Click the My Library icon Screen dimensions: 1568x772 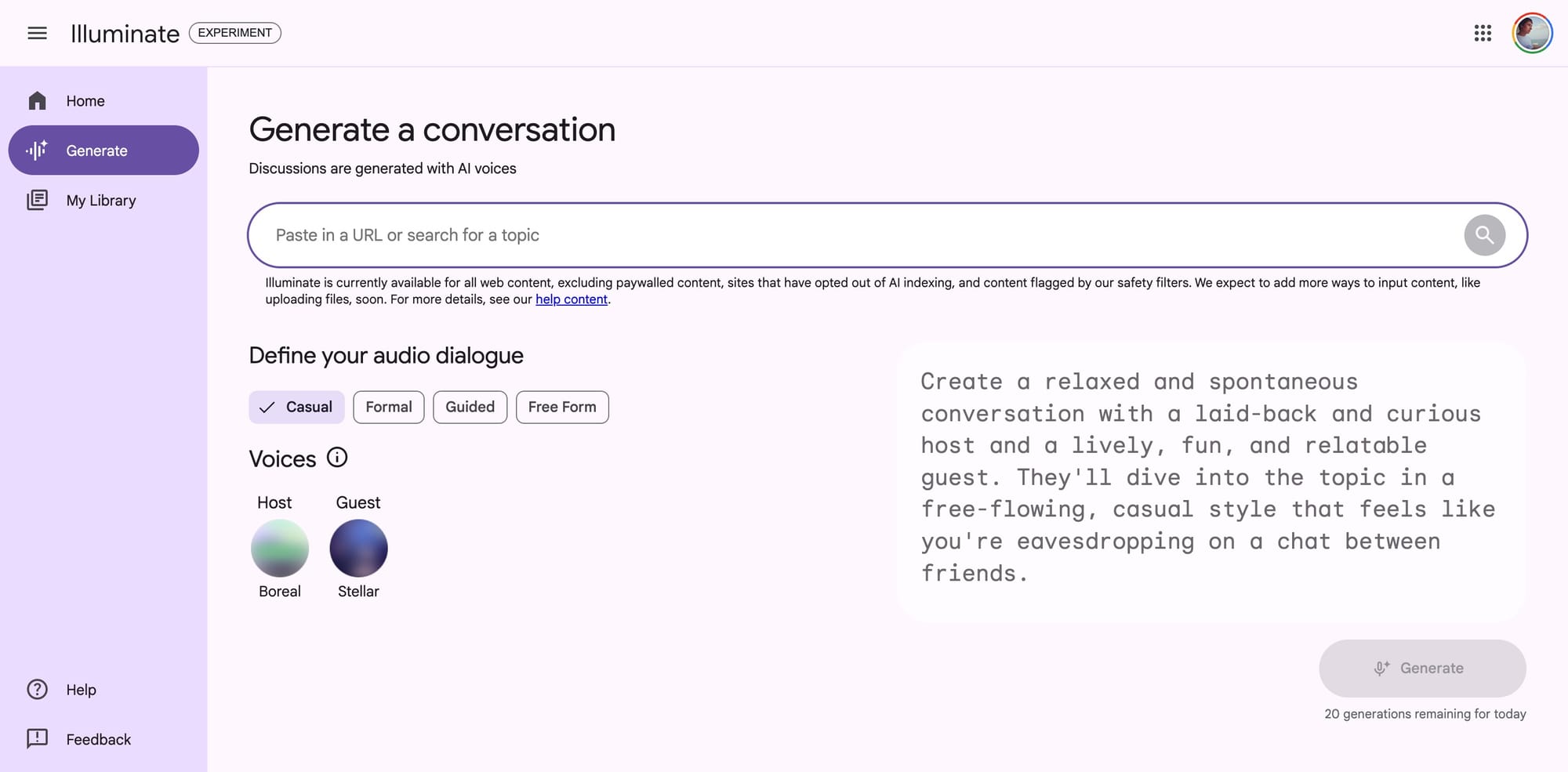pyautogui.click(x=37, y=200)
